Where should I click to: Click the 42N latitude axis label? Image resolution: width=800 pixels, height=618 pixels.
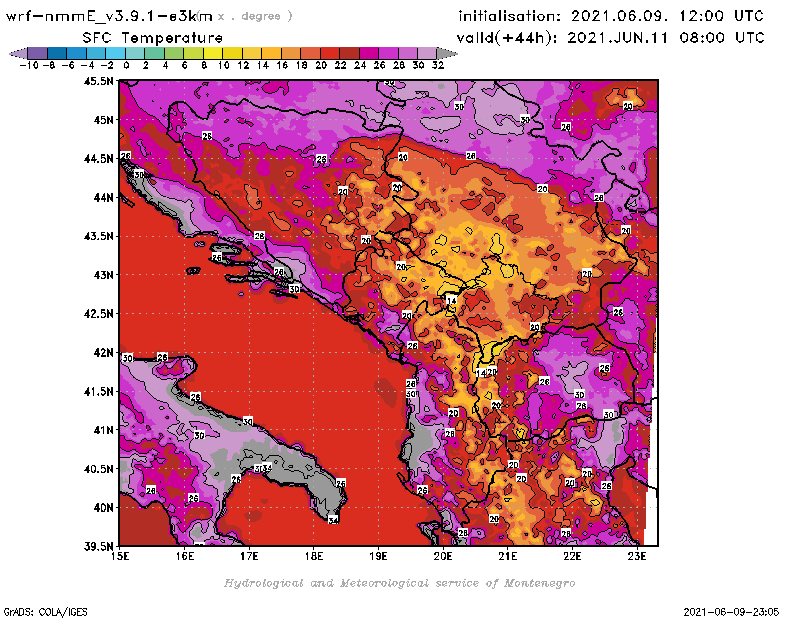(x=103, y=353)
